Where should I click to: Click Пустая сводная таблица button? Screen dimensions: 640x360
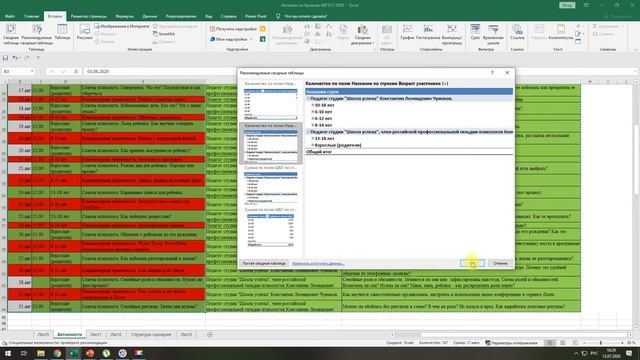pos(264,263)
